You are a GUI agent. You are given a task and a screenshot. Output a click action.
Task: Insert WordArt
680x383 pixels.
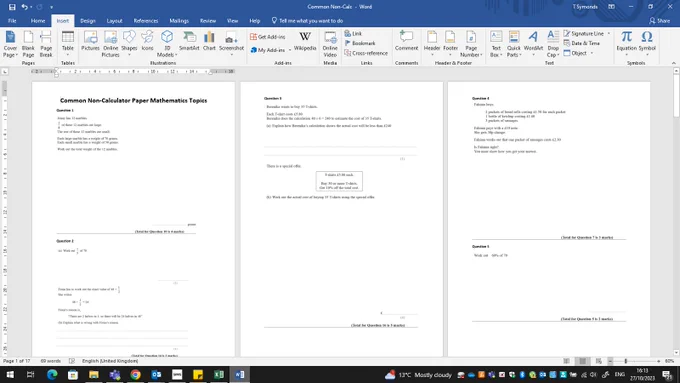pos(533,43)
